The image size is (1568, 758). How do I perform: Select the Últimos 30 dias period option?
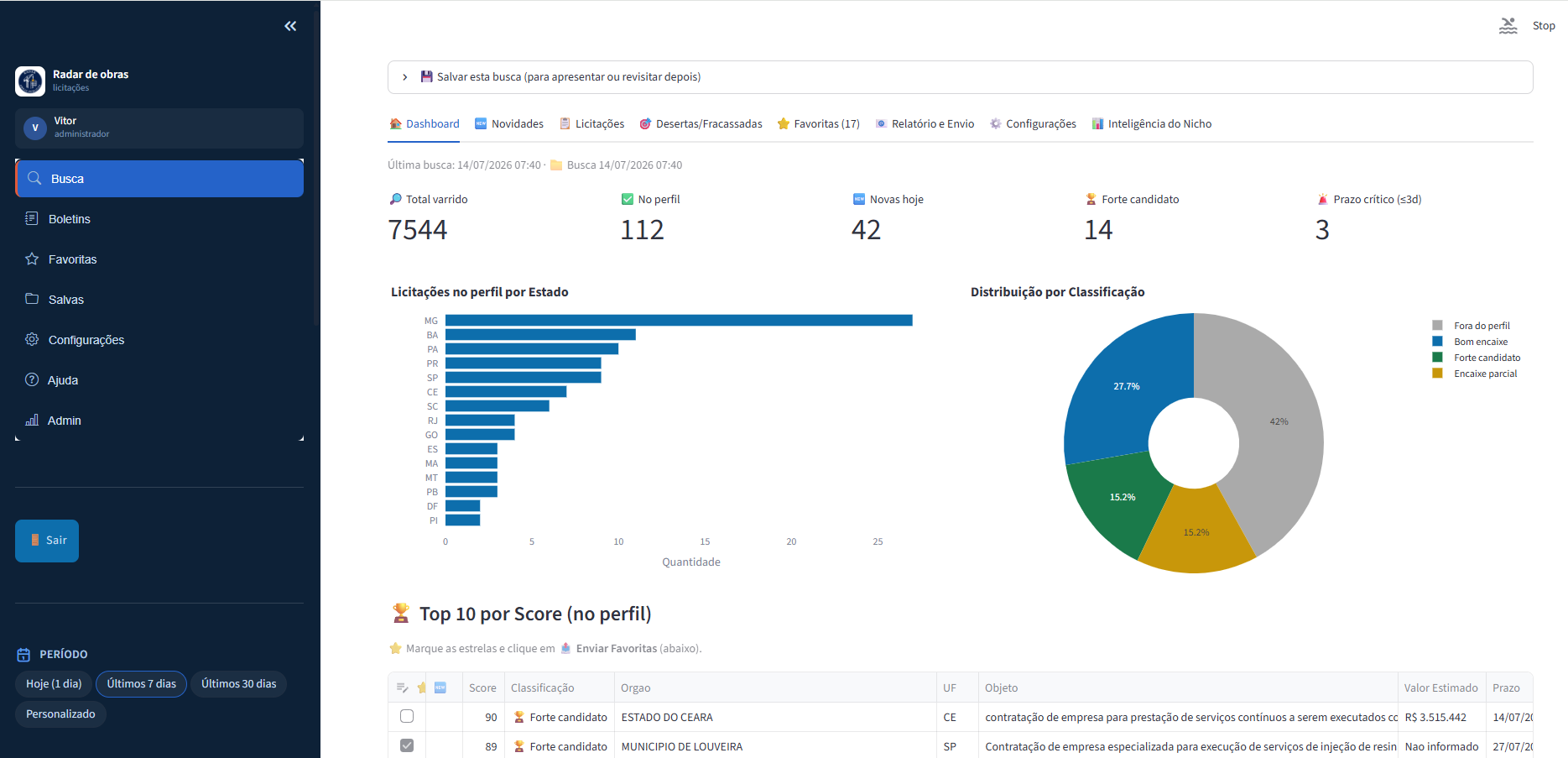pyautogui.click(x=239, y=684)
